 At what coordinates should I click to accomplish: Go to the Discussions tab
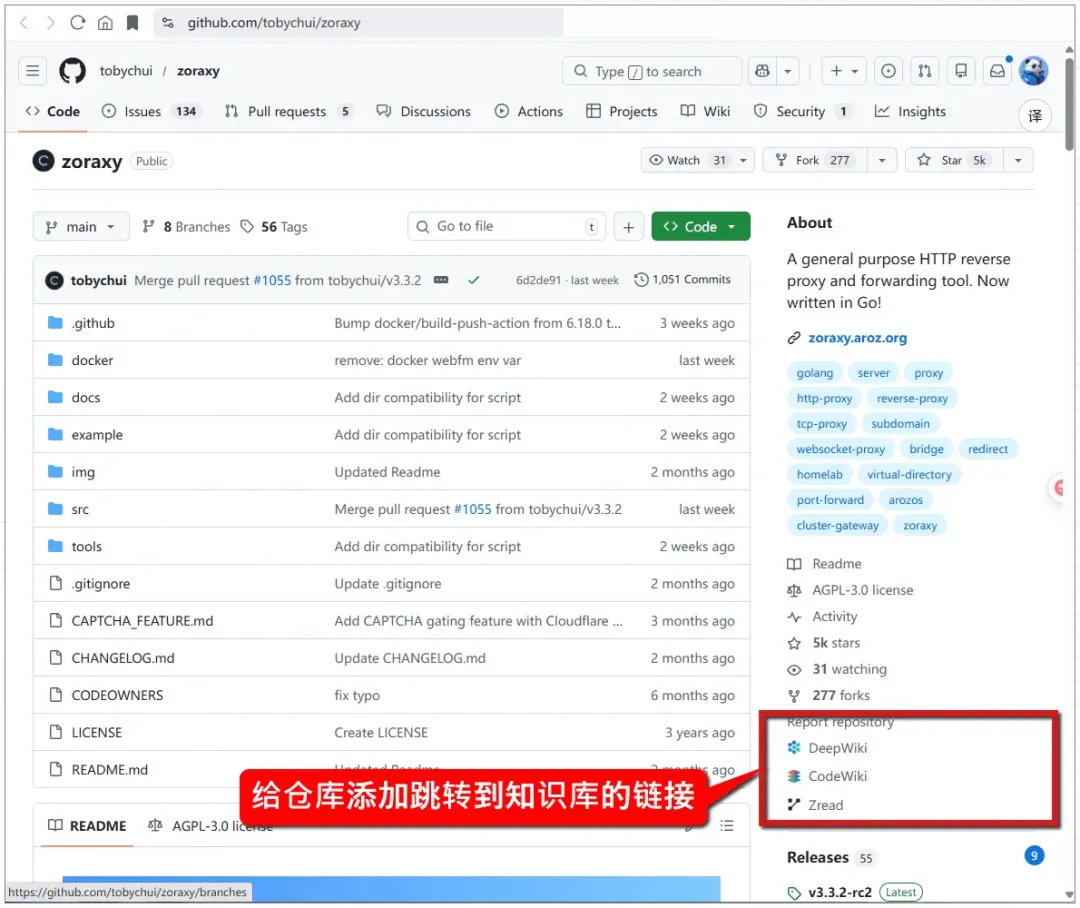(424, 112)
